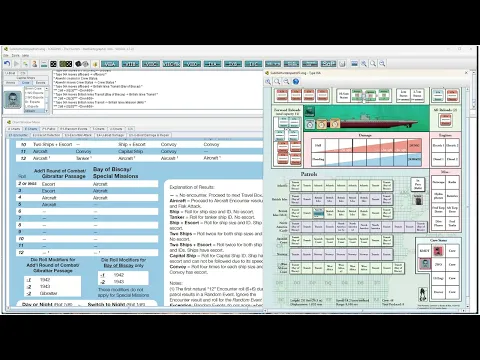Click the green stopwatch marker on submarine display
This screenshot has height=360, width=480.
click(310, 124)
